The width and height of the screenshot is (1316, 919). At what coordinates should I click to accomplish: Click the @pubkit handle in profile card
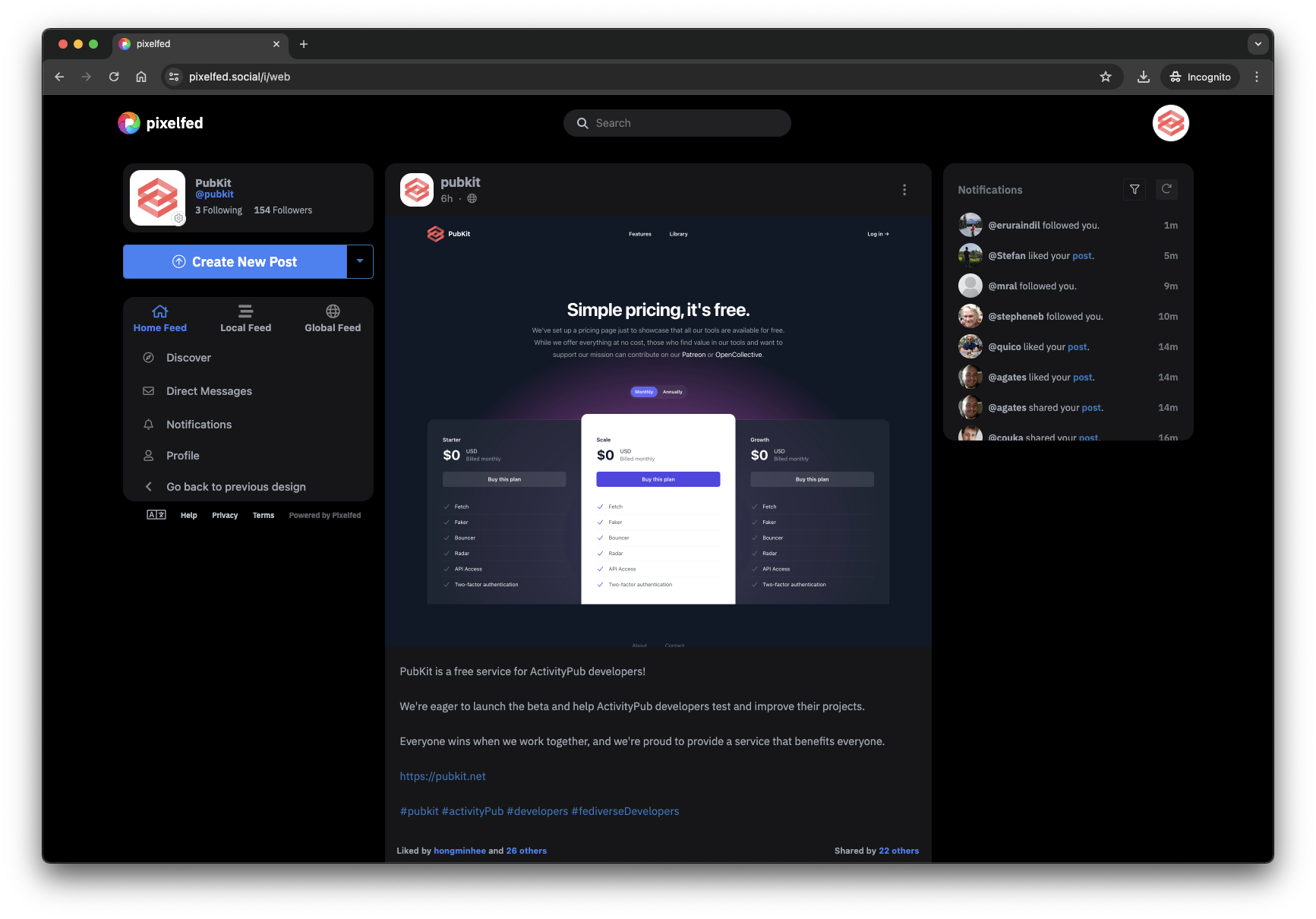(214, 194)
